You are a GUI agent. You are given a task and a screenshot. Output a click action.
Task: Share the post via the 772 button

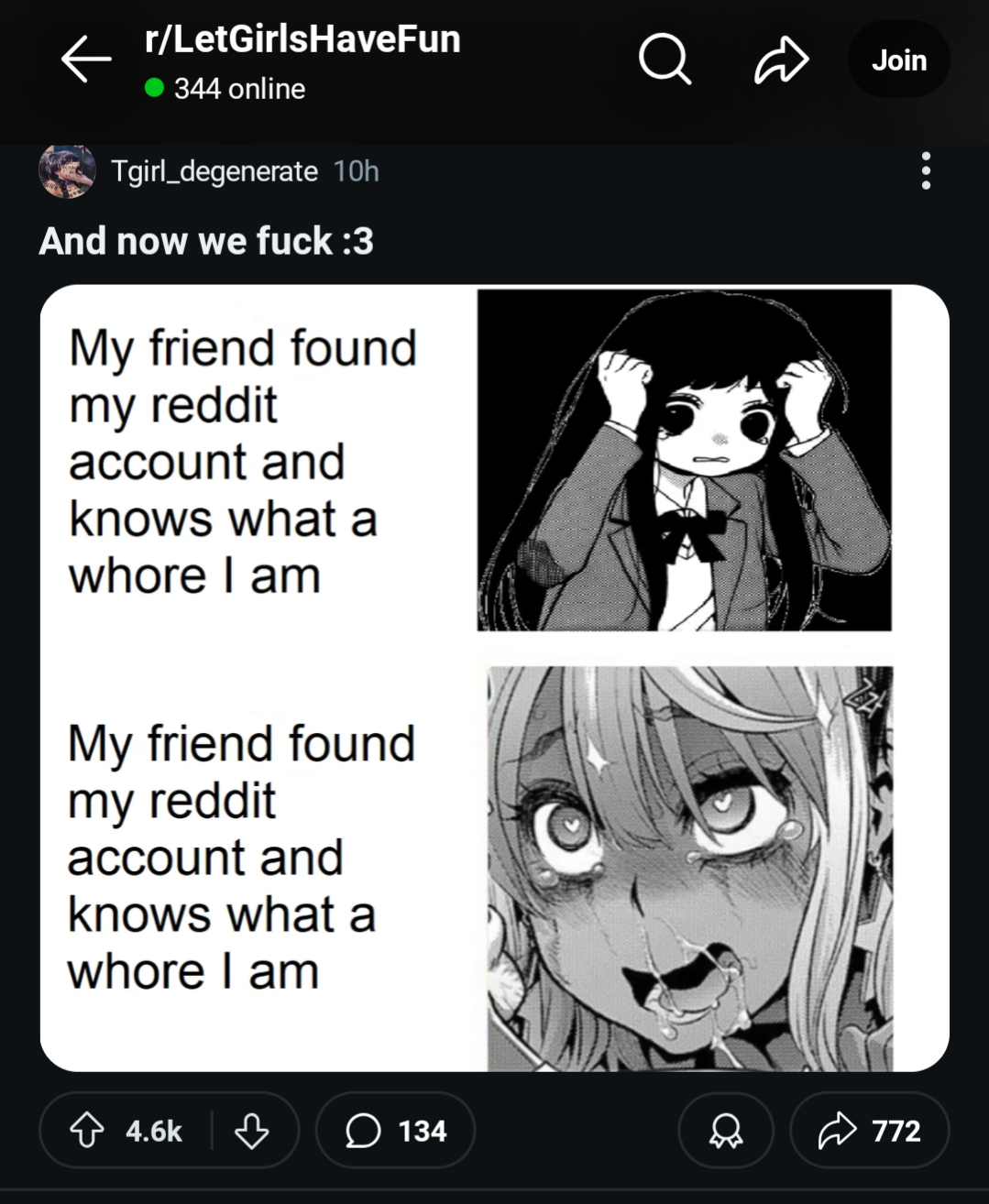[869, 1131]
